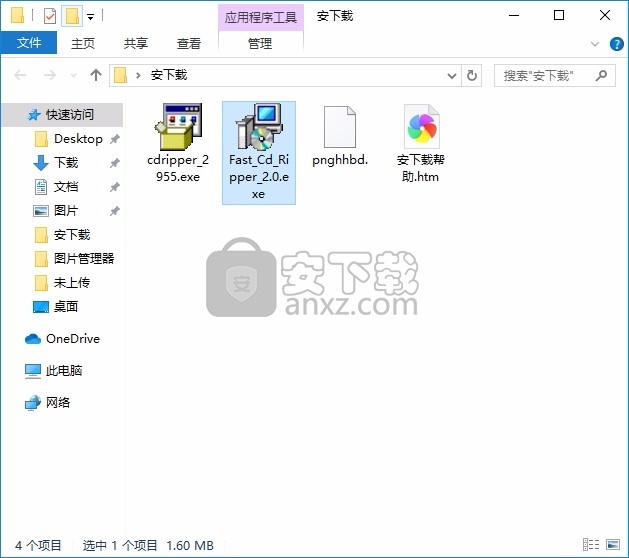
Task: Click the 应用程序工具 contextual tab header
Action: 261,17
